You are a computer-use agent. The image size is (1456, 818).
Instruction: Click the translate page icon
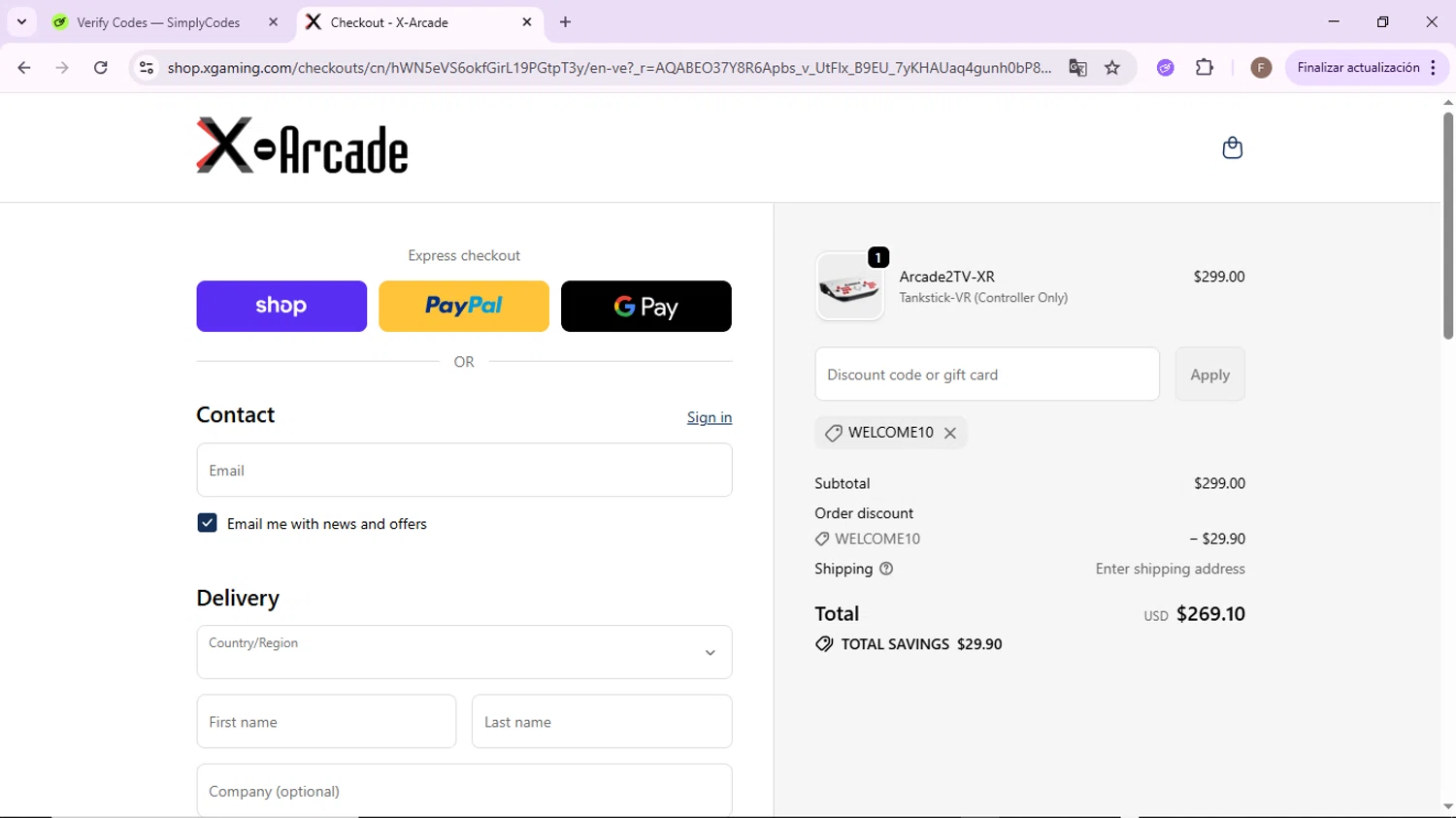coord(1077,67)
